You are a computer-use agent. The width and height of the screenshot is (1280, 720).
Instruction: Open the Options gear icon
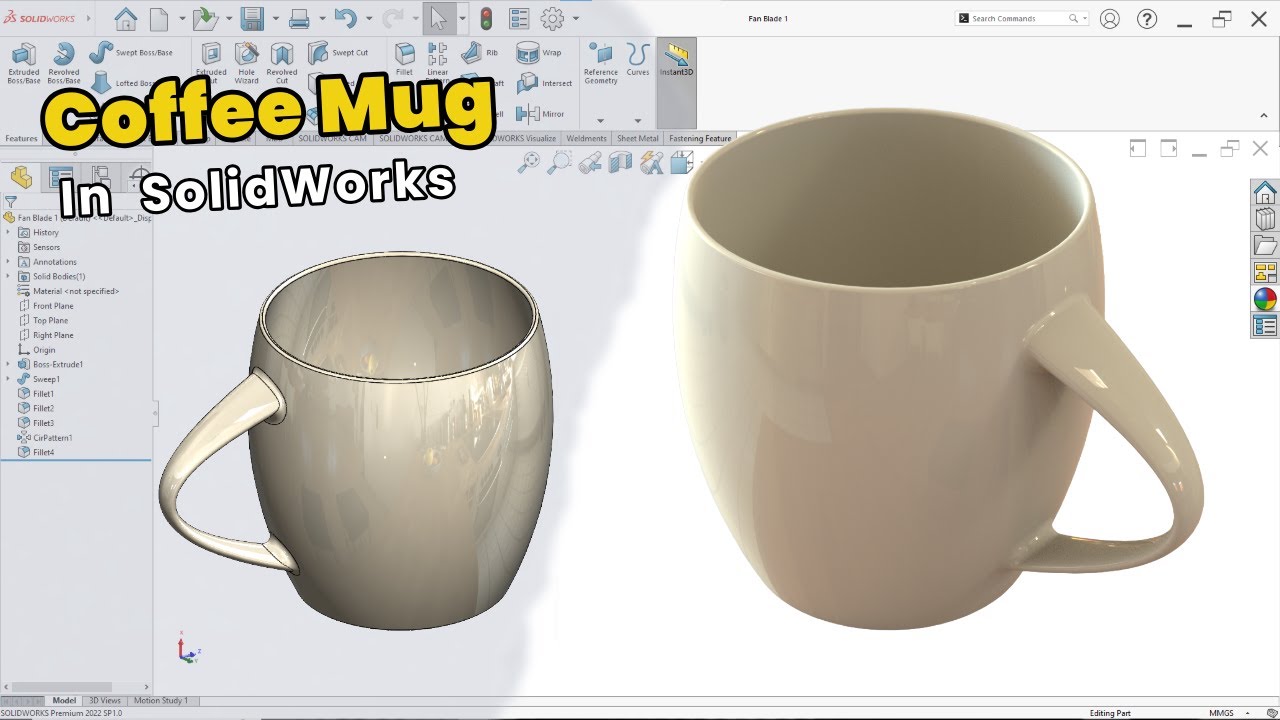(x=552, y=18)
